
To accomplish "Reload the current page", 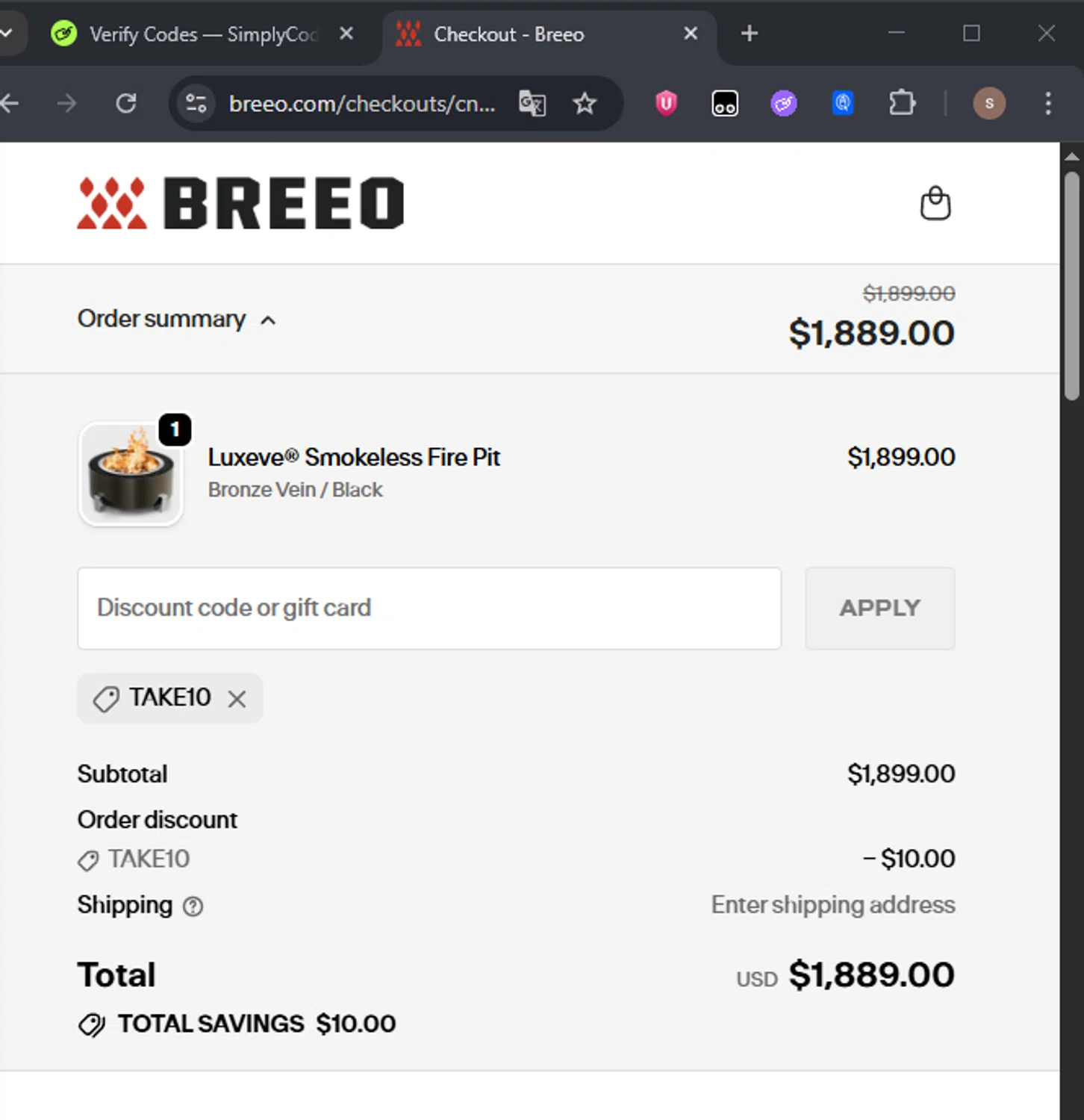I will [x=126, y=103].
